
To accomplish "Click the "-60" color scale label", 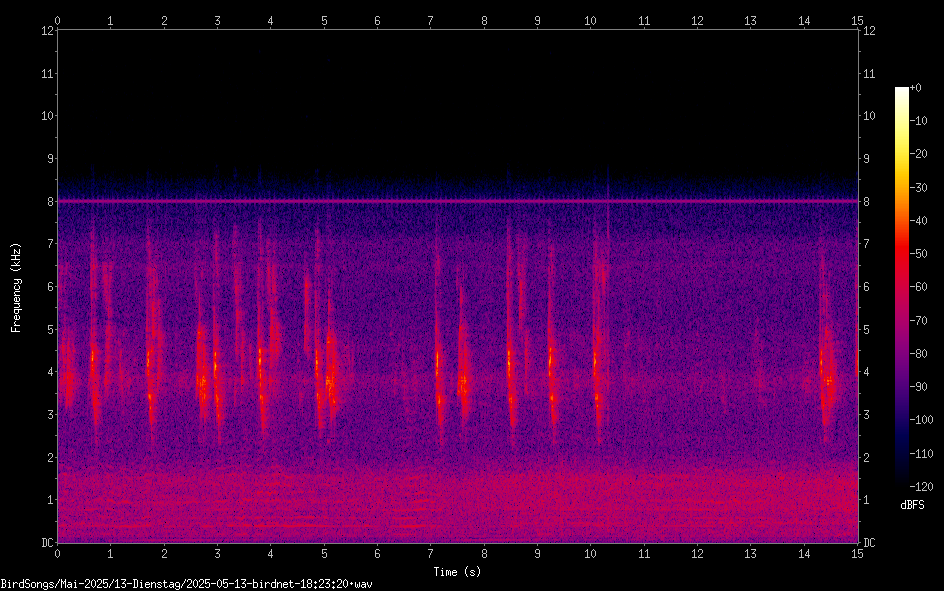I will 918,287.
